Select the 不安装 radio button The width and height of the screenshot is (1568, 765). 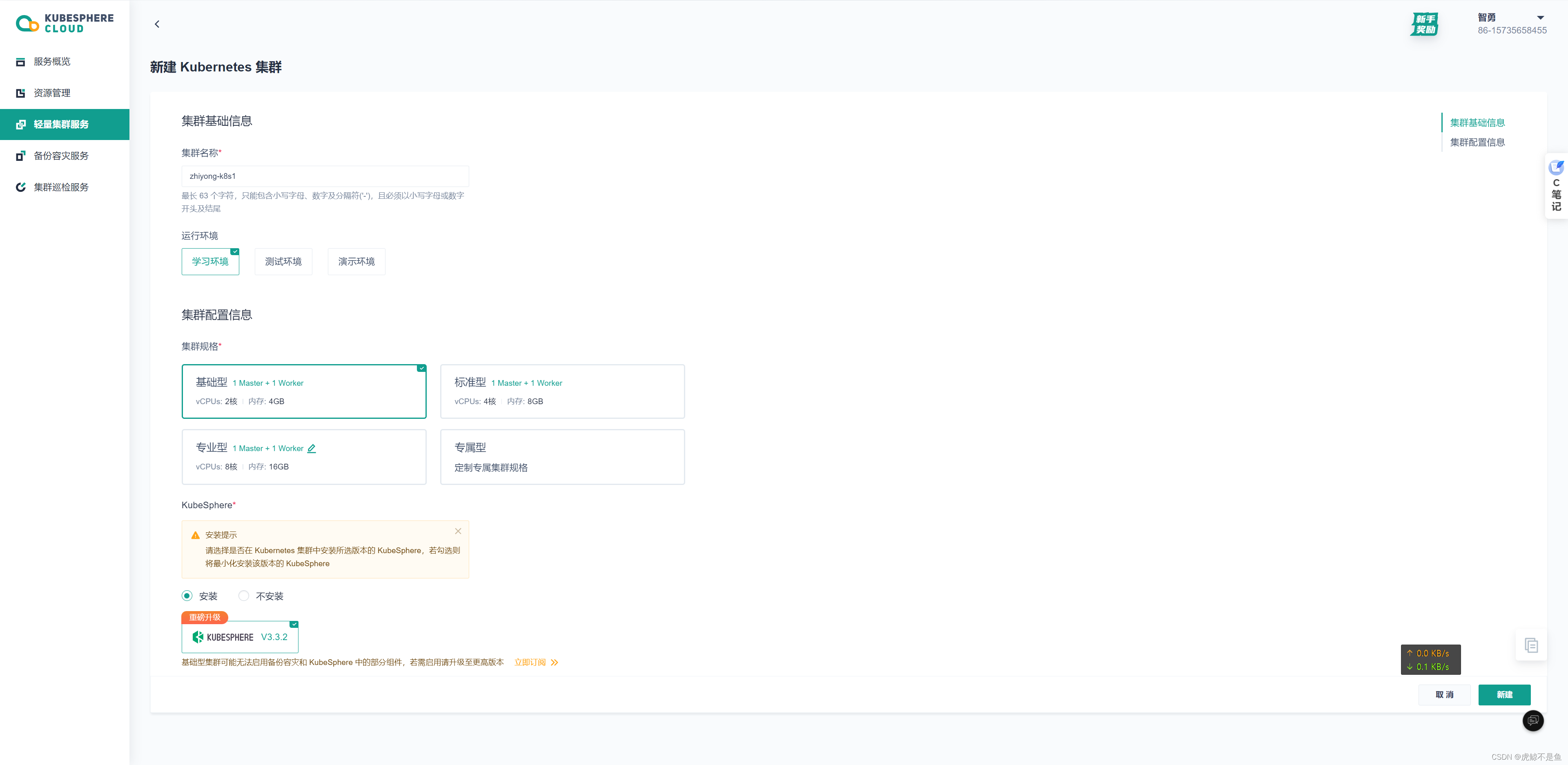[243, 596]
